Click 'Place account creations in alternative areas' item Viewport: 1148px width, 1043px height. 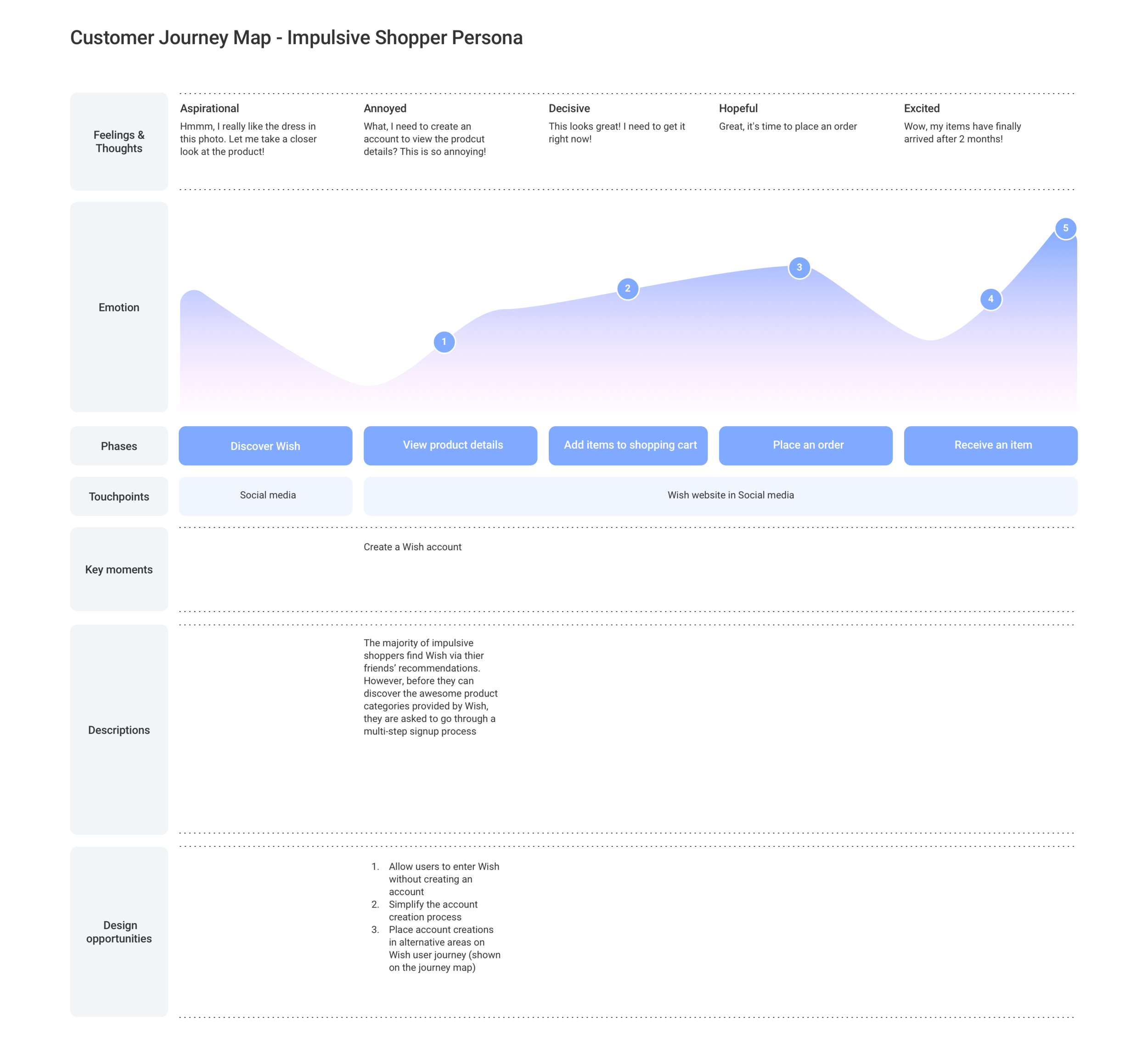pos(436,948)
